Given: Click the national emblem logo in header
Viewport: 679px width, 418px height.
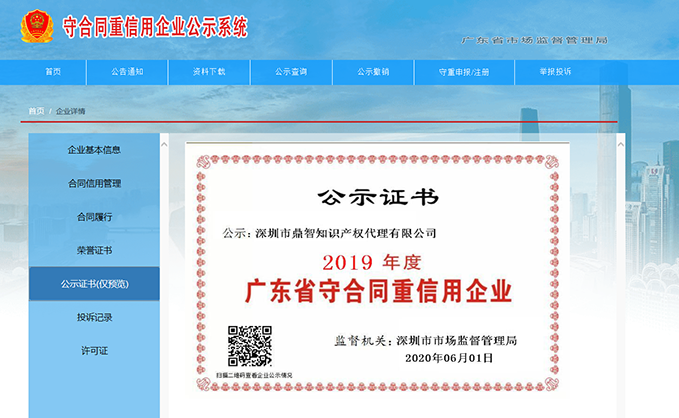Looking at the screenshot, I should click(37, 26).
